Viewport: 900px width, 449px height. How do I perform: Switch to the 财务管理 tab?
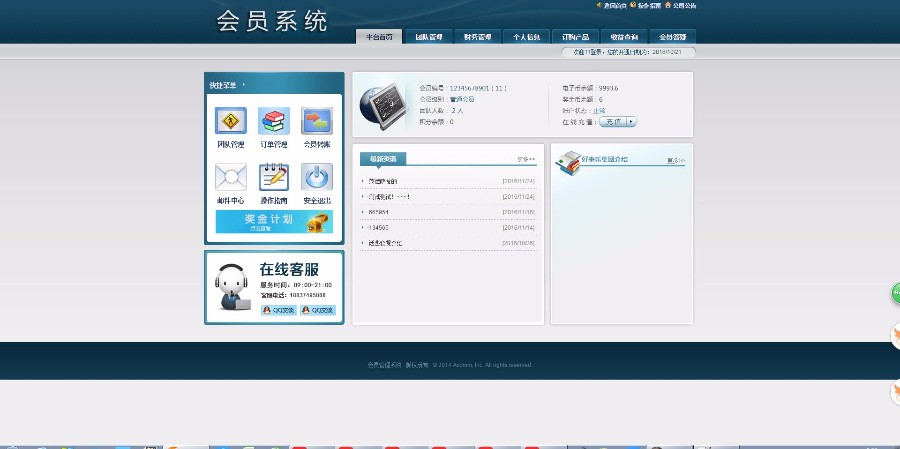(478, 37)
